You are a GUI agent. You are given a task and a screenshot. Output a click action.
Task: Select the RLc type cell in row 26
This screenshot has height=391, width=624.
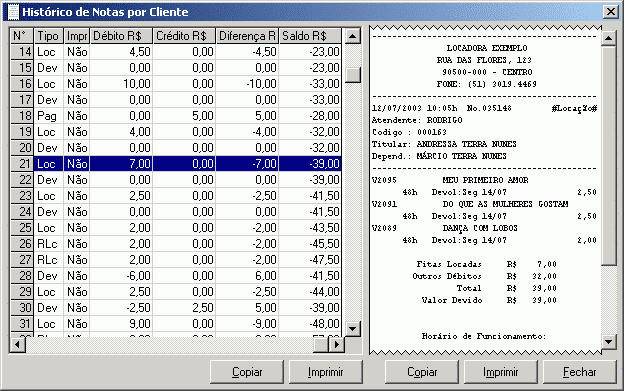pos(49,244)
